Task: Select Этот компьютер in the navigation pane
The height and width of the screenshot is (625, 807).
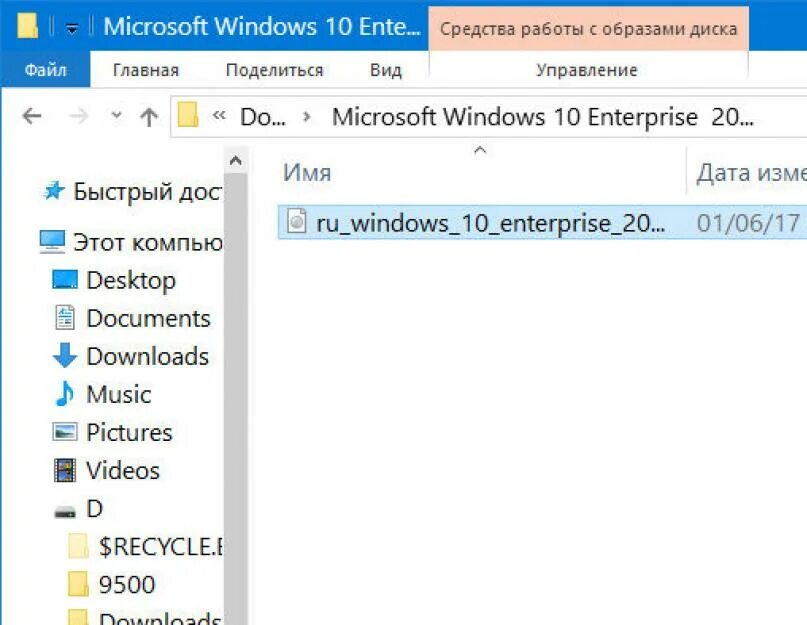Action: click(x=148, y=242)
